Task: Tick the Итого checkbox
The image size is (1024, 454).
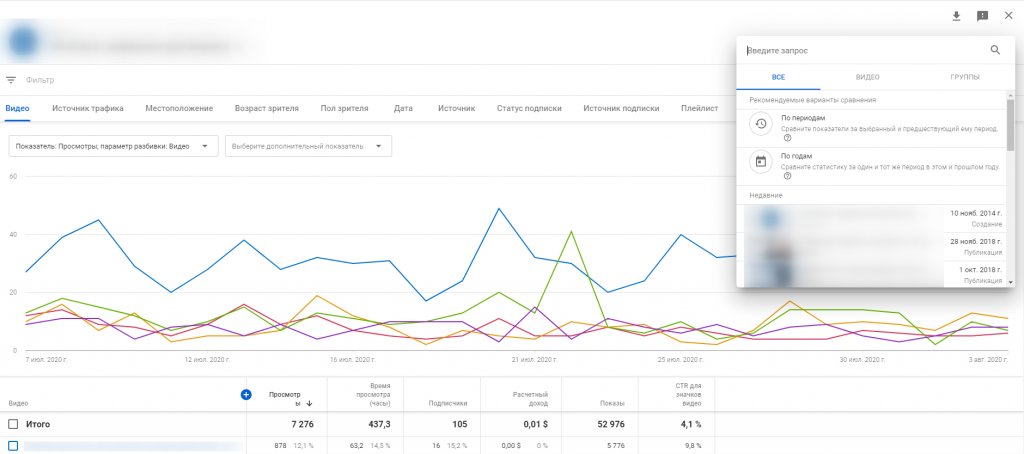Action: tap(13, 424)
